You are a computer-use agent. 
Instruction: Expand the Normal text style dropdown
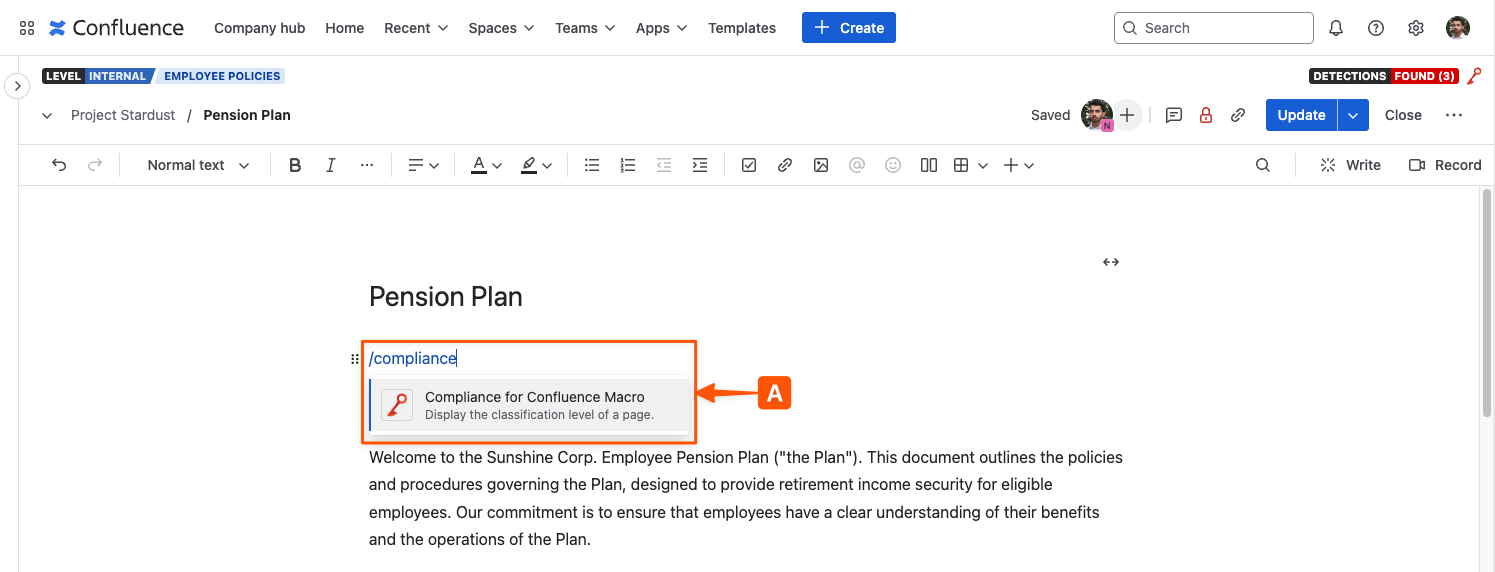(x=198, y=165)
